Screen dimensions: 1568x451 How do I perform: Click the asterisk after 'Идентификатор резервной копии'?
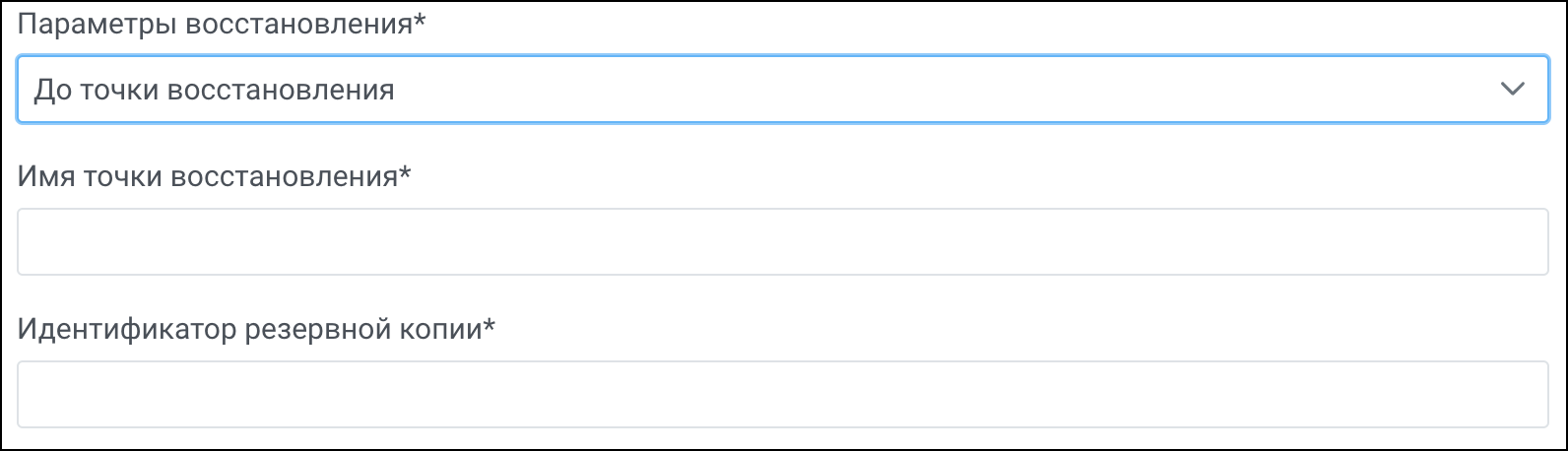pyautogui.click(x=489, y=324)
